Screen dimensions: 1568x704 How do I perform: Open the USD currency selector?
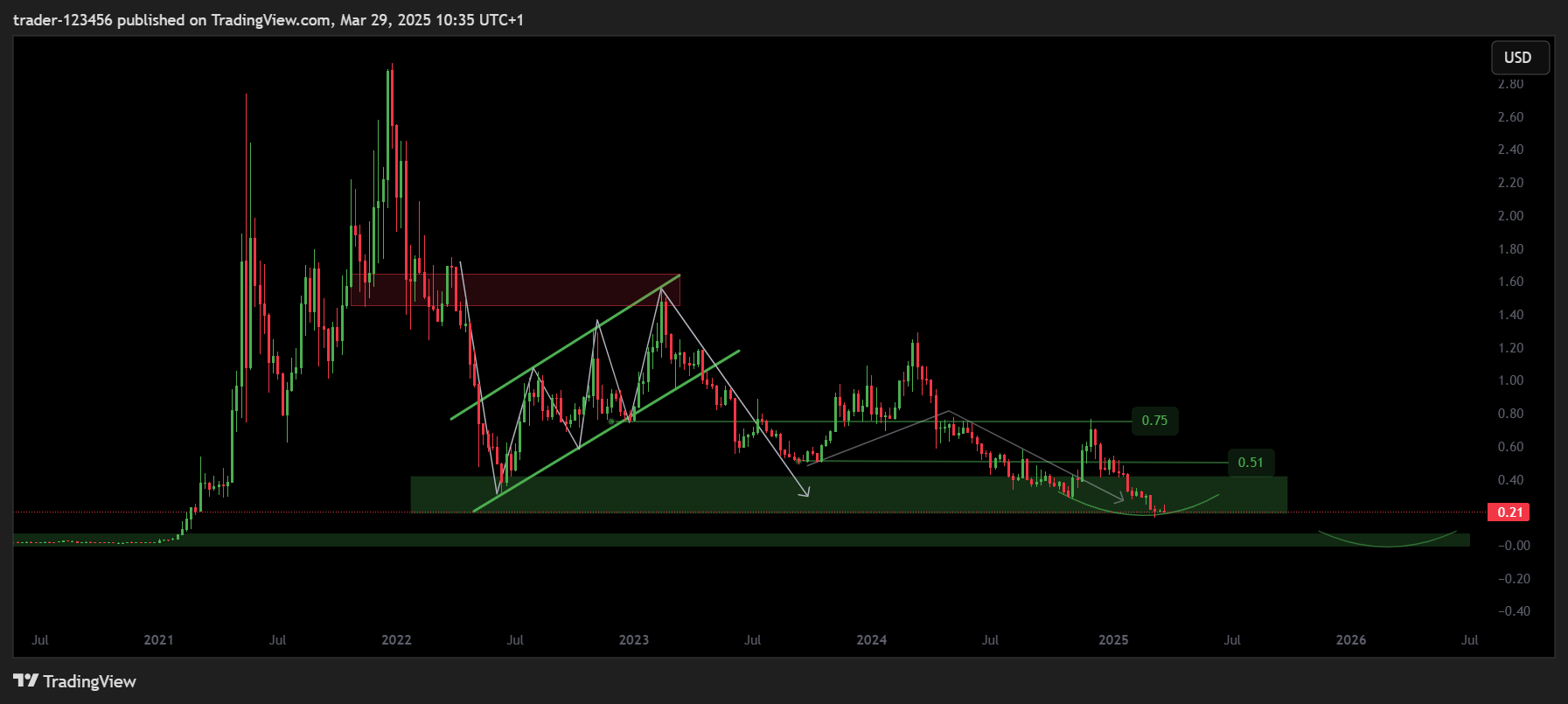click(1520, 58)
